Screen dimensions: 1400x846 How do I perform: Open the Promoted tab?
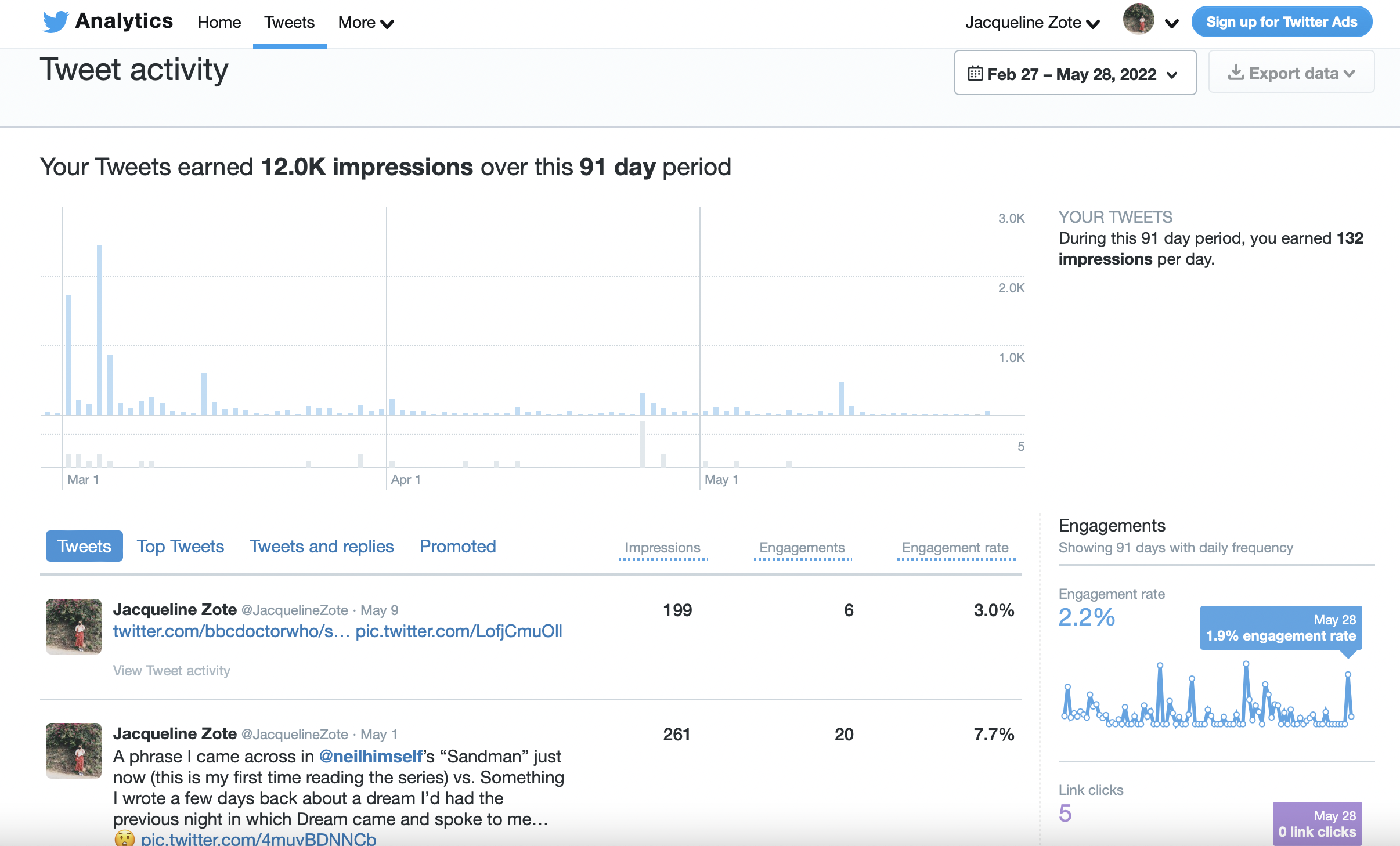point(457,546)
